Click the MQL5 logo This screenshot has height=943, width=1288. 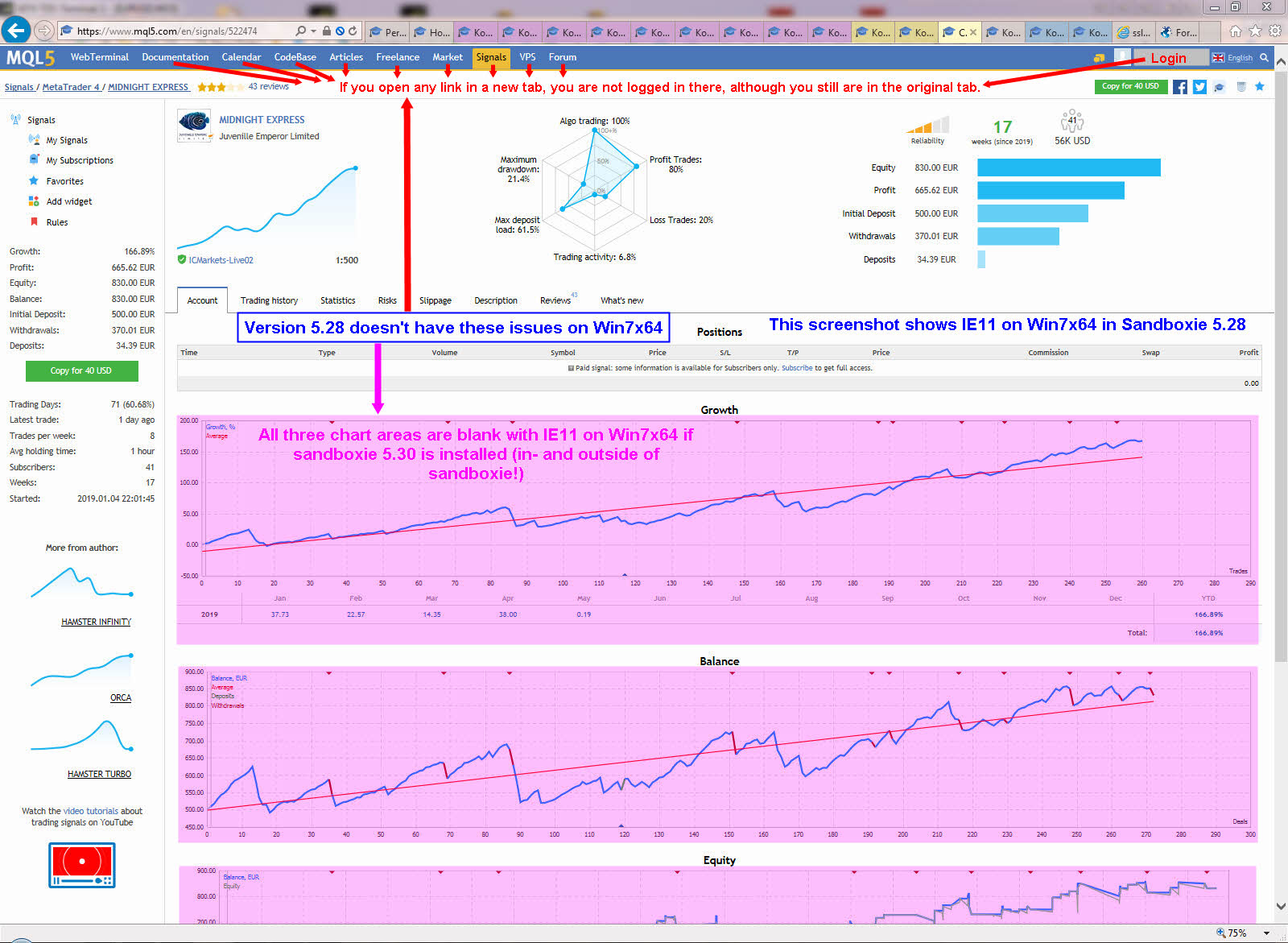[x=31, y=57]
